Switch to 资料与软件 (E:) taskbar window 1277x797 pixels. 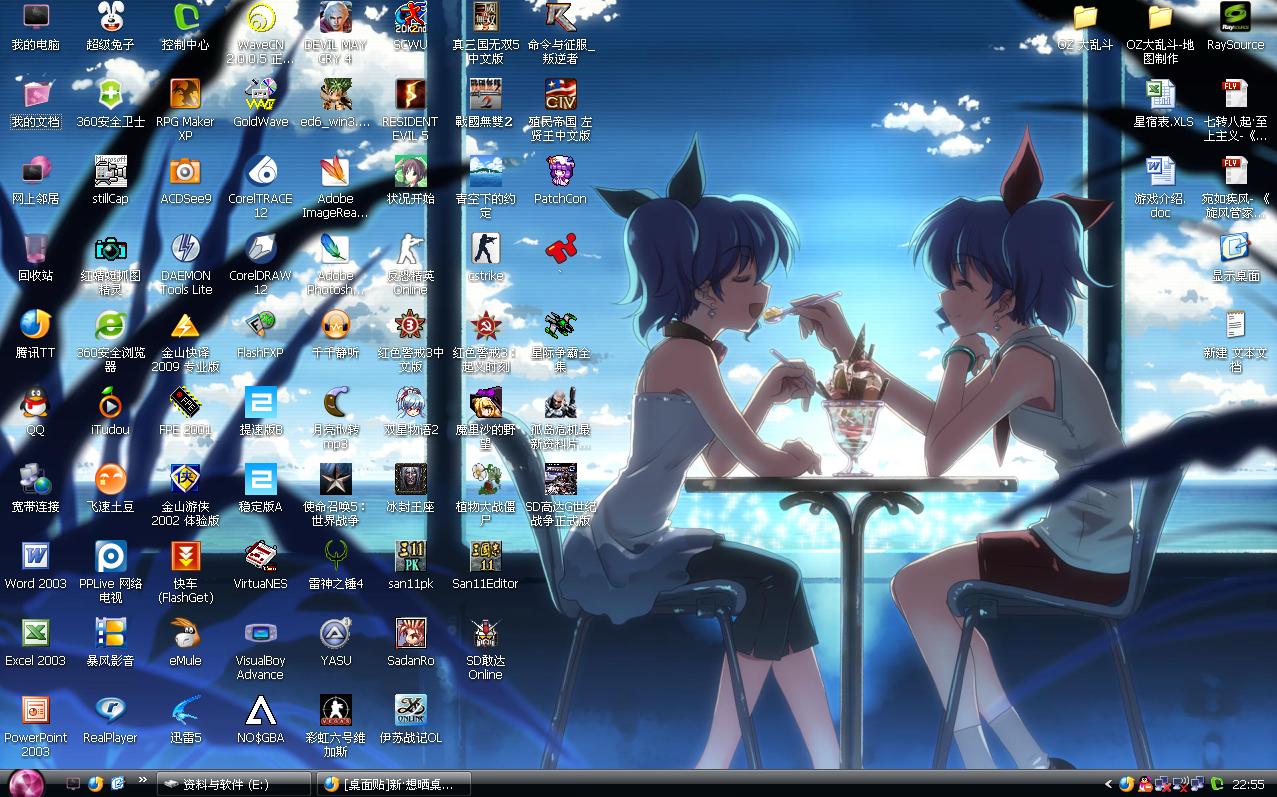coord(234,784)
